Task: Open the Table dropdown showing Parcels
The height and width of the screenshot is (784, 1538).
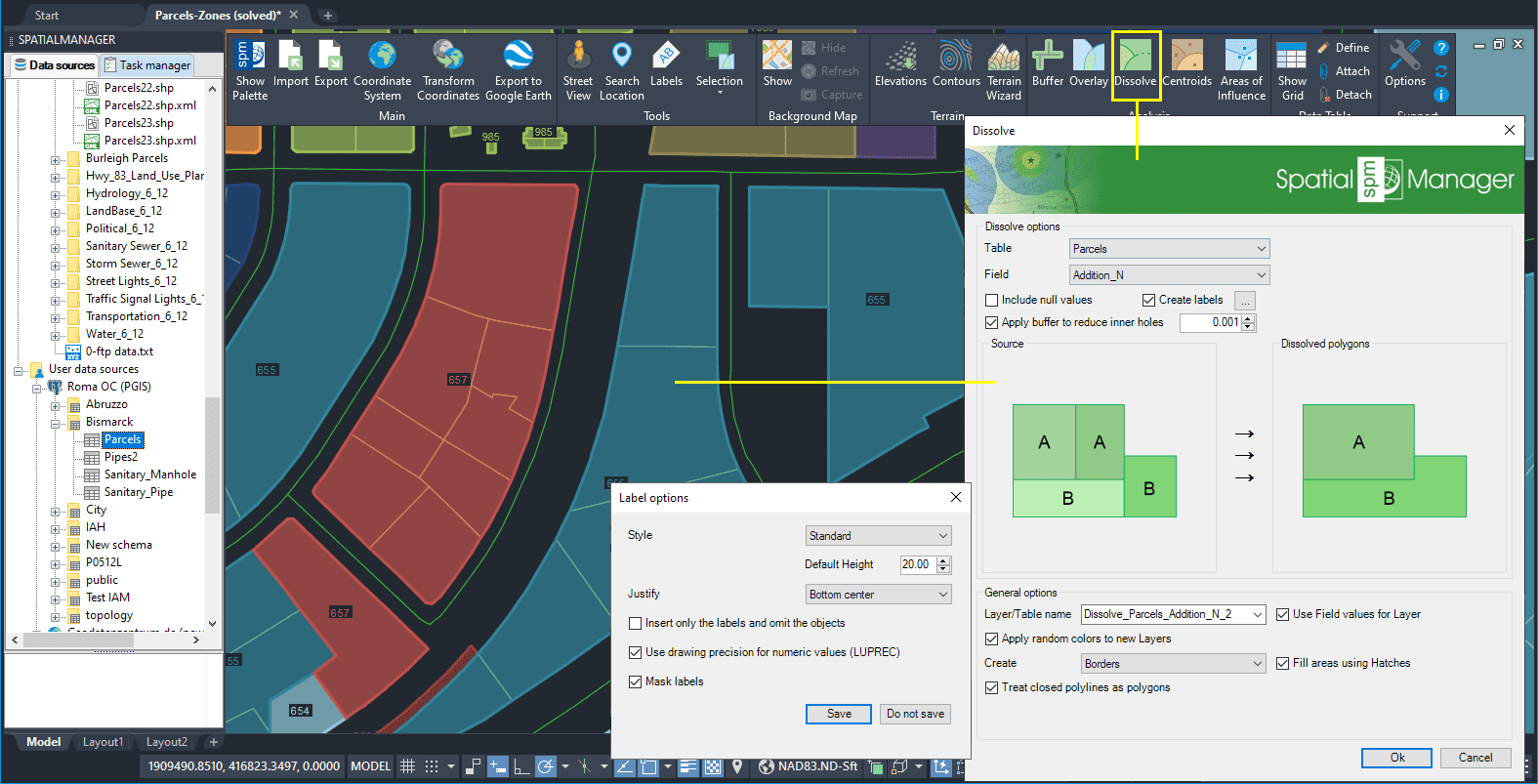Action: pyautogui.click(x=1169, y=249)
